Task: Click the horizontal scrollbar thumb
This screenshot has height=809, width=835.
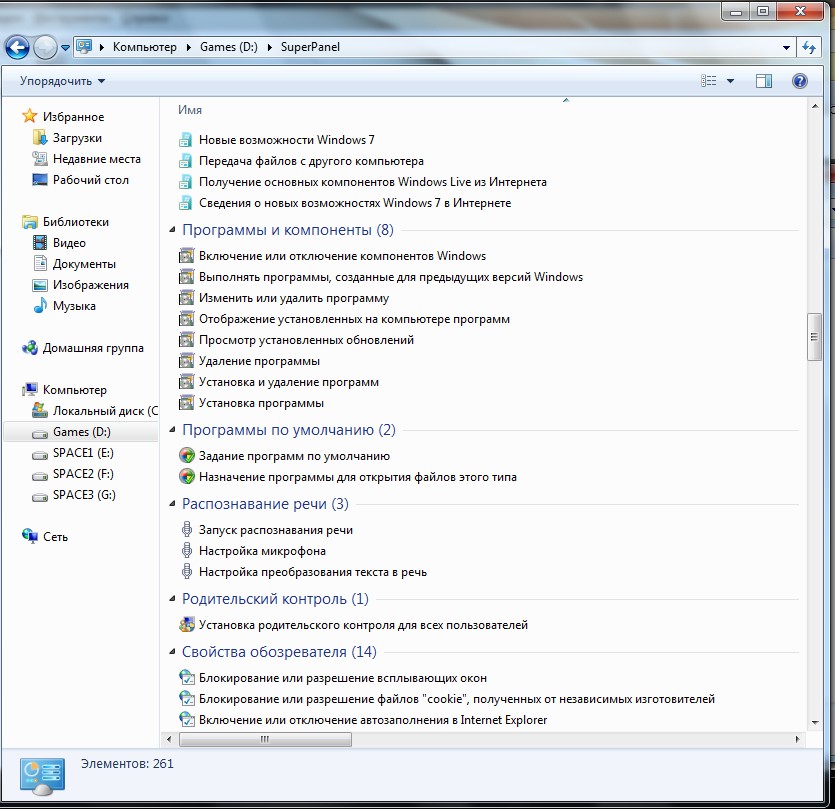Action: [265, 739]
